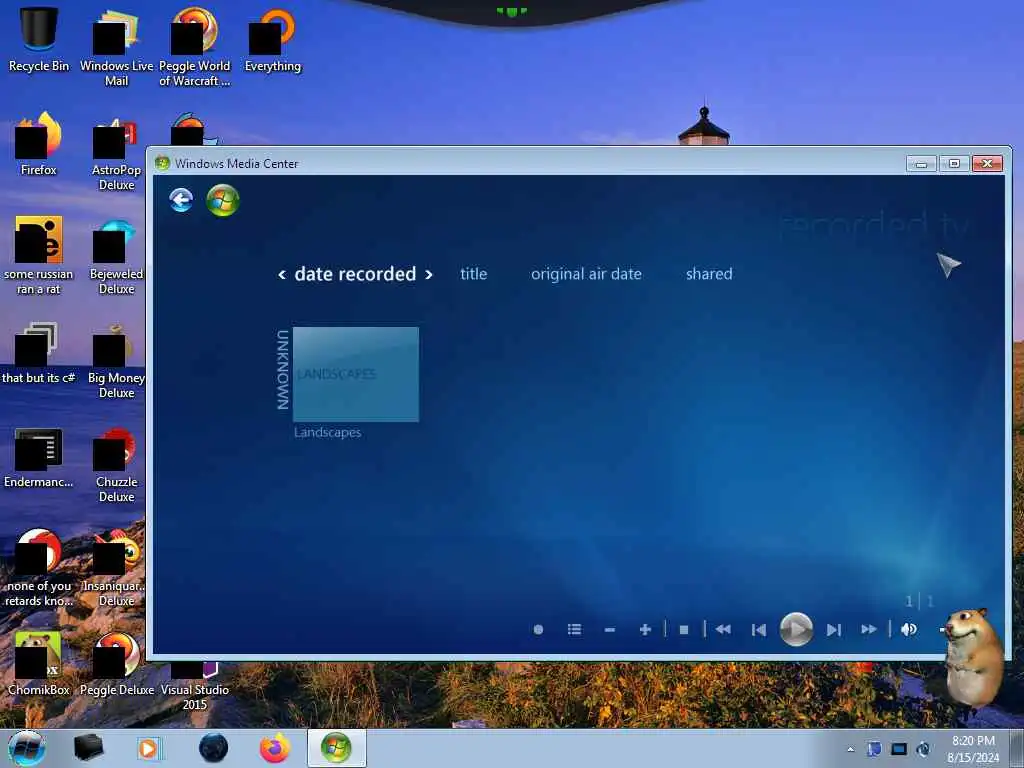Viewport: 1024px width, 768px height.
Task: Open the Everything desktop shortcut
Action: coord(273,38)
